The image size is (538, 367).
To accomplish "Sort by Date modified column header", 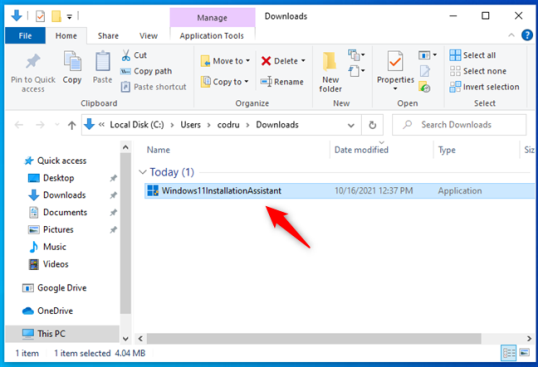I will (x=361, y=150).
